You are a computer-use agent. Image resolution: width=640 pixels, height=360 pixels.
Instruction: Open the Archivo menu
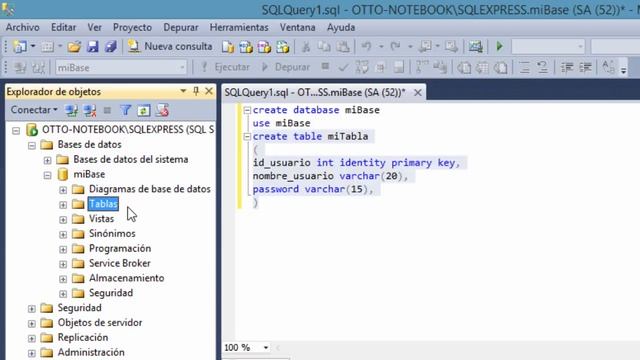tap(22, 27)
